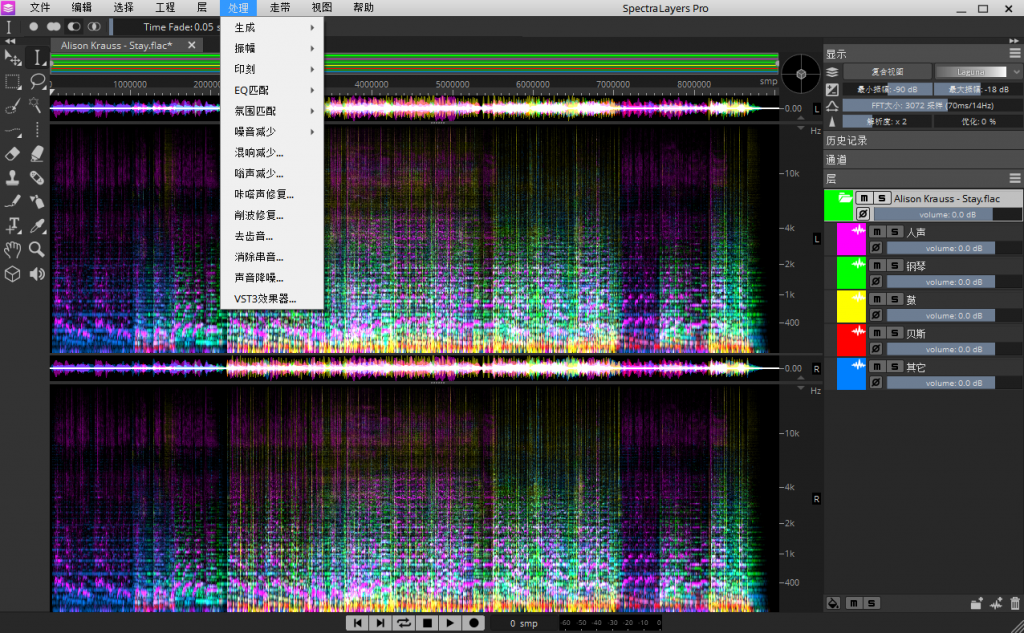The width and height of the screenshot is (1024, 633).
Task: Select the eraser tool
Action: 12,154
